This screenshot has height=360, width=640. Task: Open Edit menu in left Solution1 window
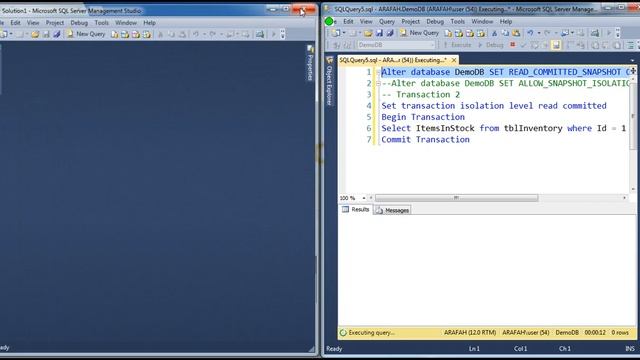point(16,23)
